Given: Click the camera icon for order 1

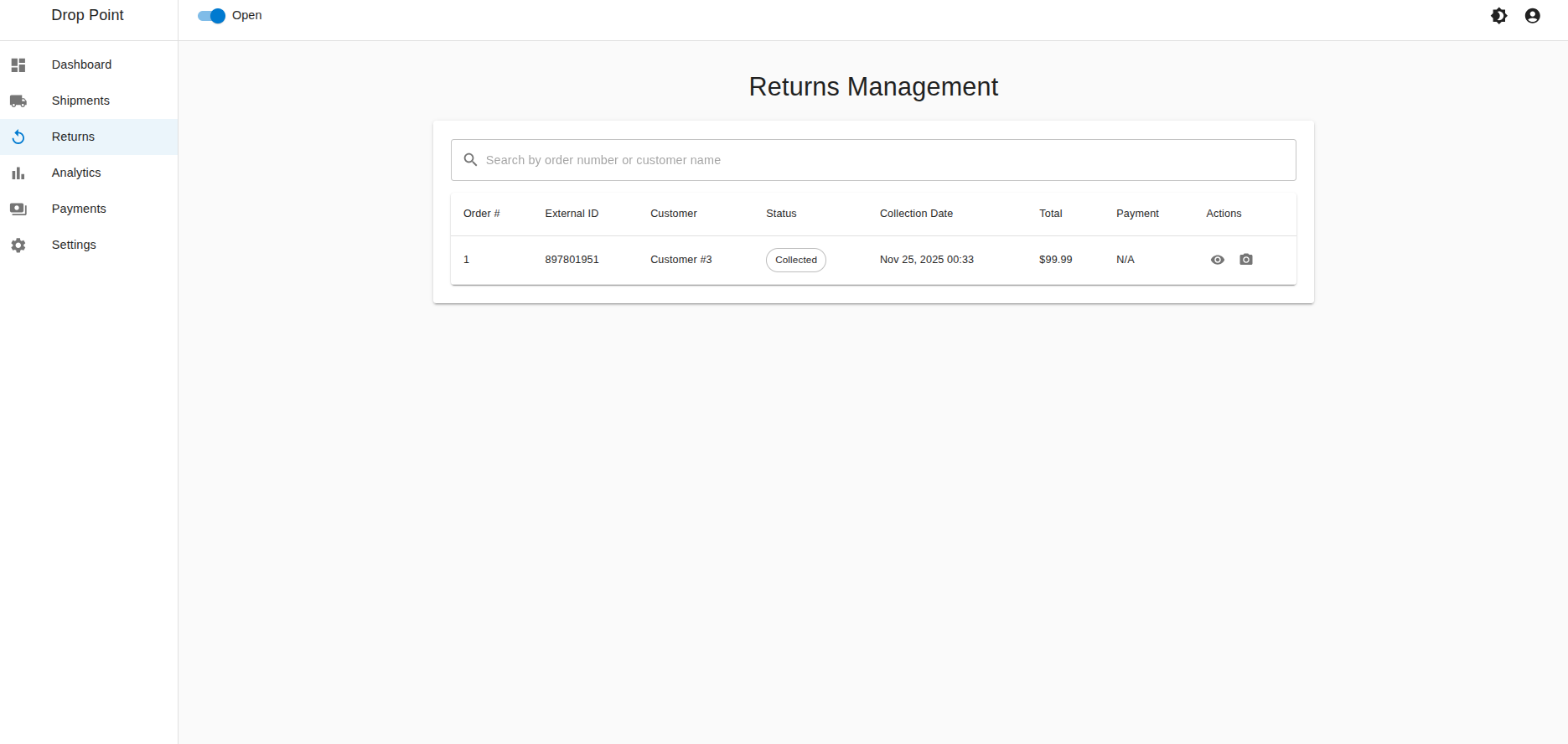Looking at the screenshot, I should click(1246, 260).
